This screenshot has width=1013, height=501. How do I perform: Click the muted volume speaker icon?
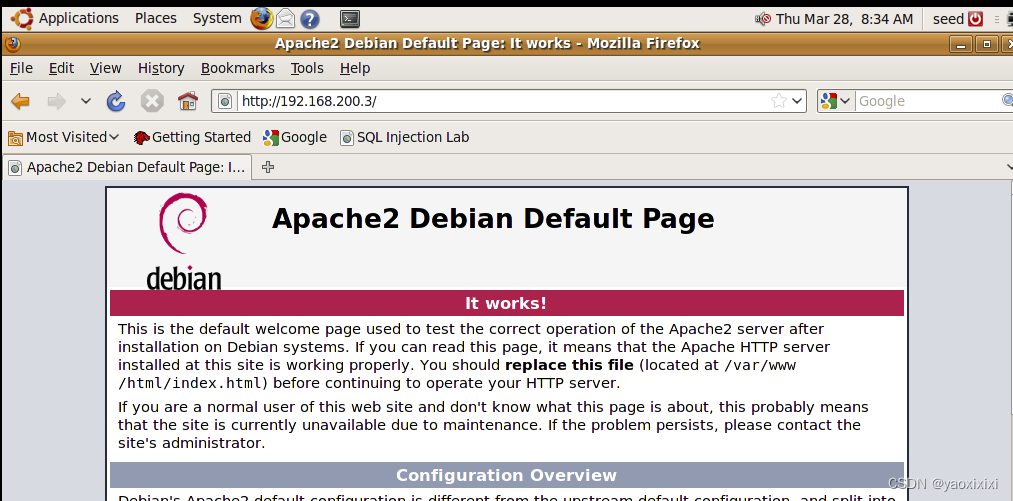pos(763,19)
